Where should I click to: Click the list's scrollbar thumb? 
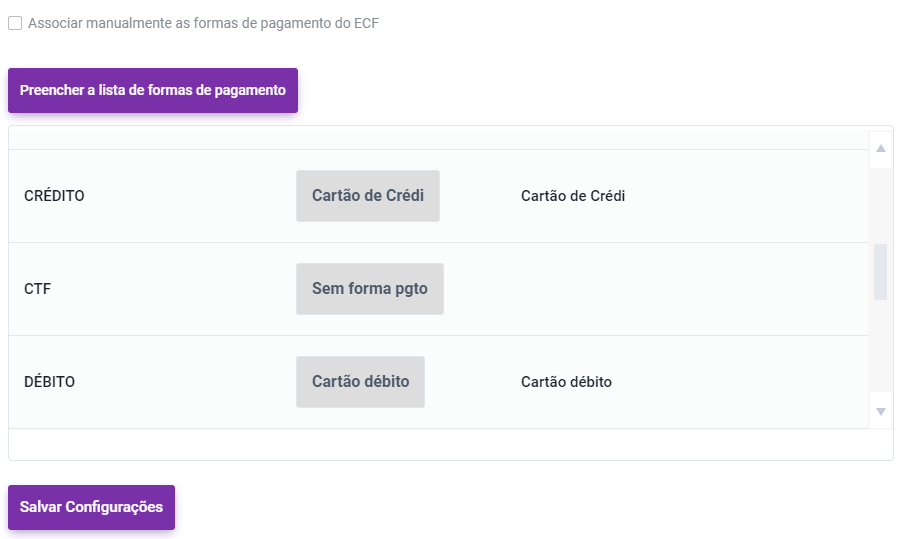881,271
